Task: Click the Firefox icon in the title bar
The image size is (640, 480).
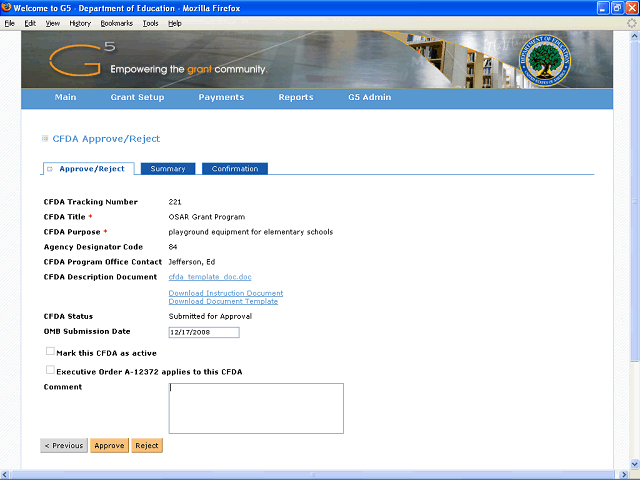Action: tap(7, 8)
